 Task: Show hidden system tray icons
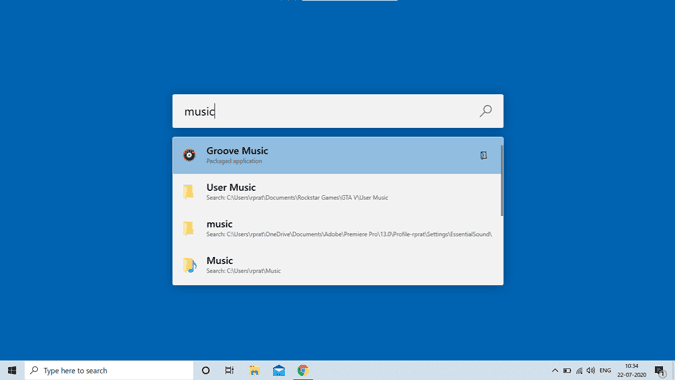tap(555, 370)
